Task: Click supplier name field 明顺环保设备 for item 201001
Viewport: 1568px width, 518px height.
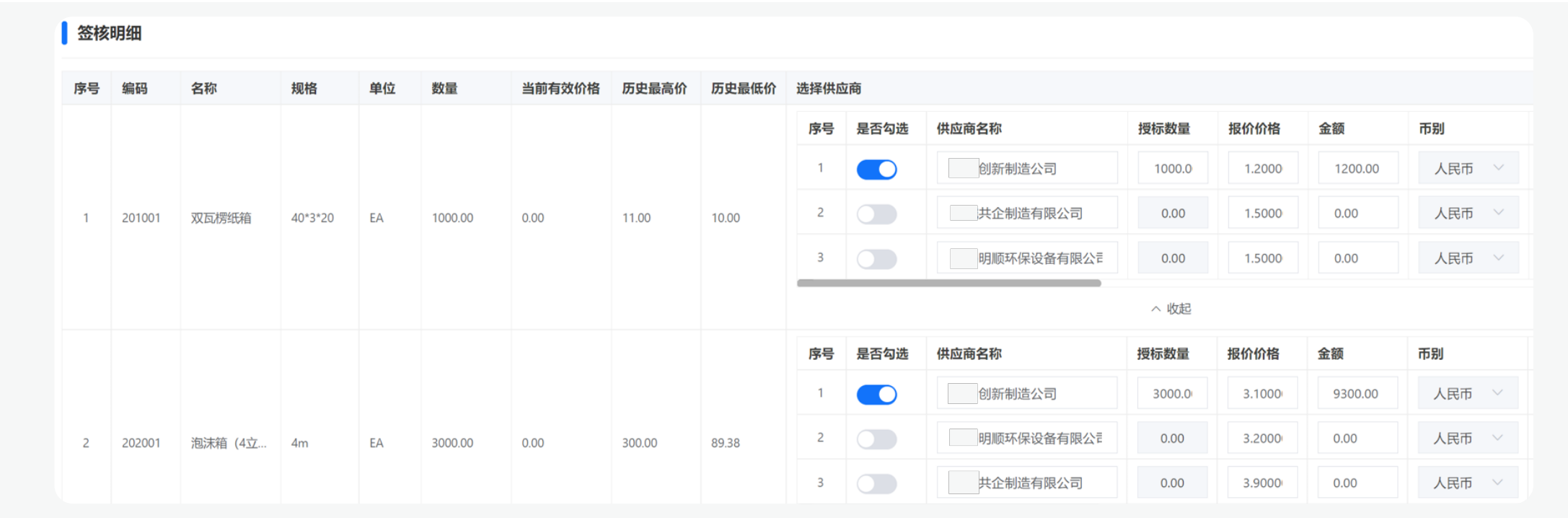Action: pyautogui.click(x=1040, y=258)
